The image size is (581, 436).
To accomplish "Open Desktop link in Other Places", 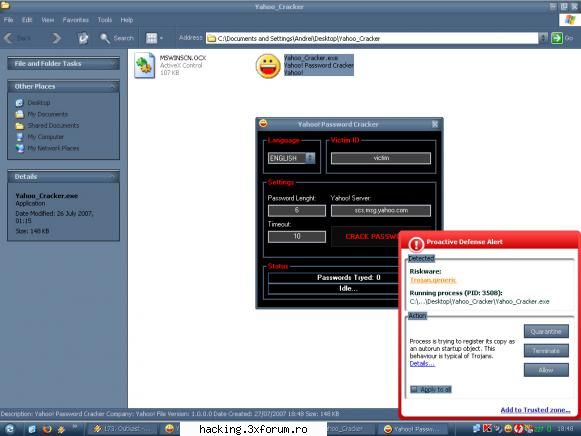I will point(39,103).
